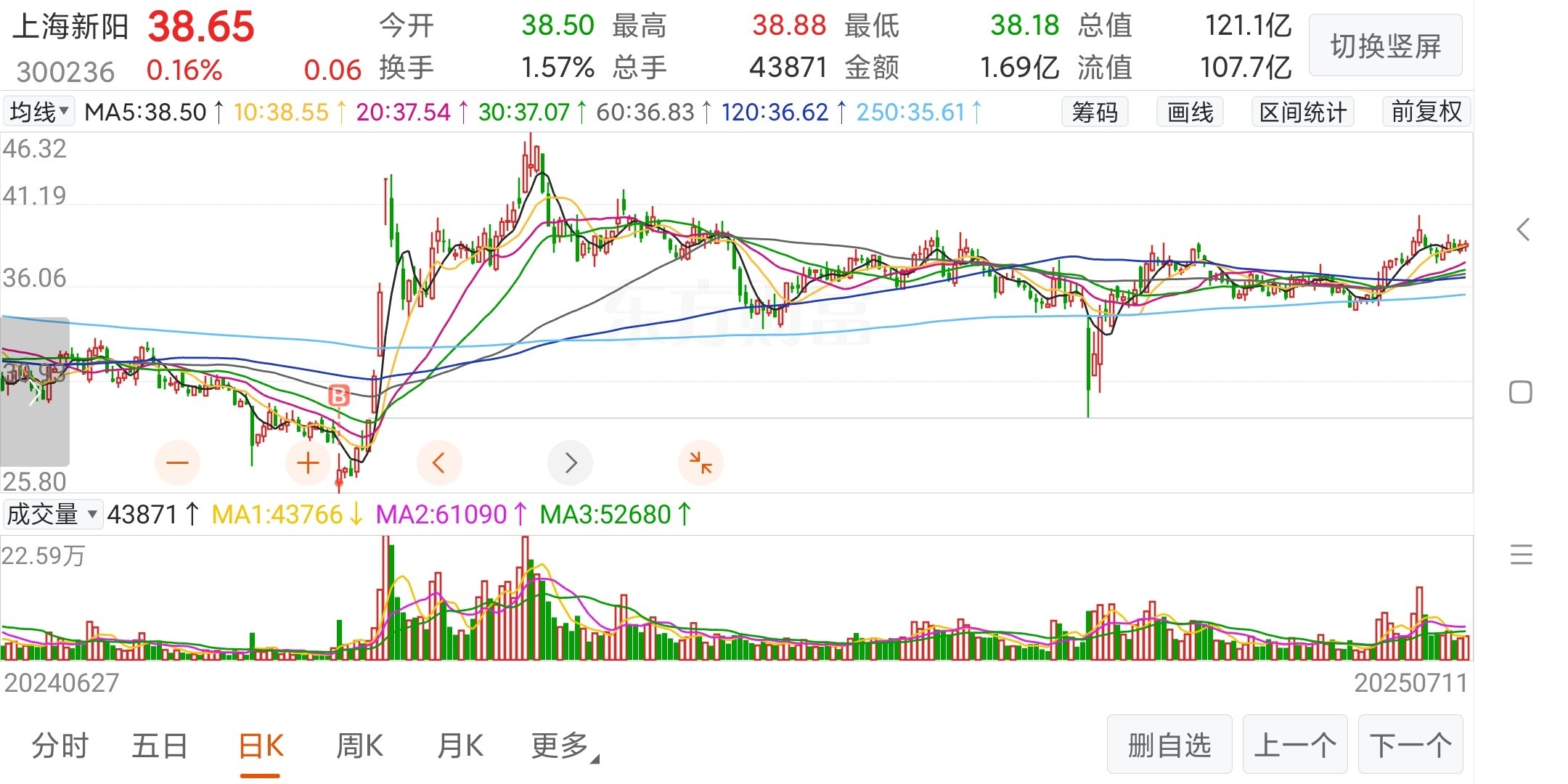Tap 换手 1.57% turnover value

[558, 68]
